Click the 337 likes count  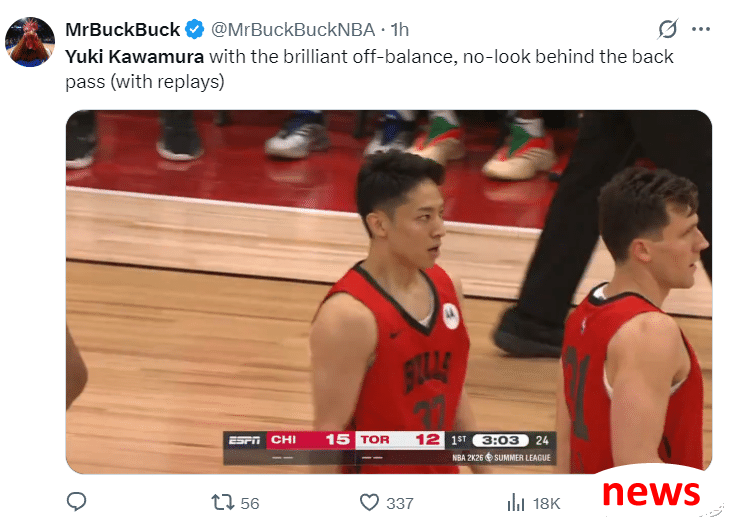pyautogui.click(x=400, y=503)
